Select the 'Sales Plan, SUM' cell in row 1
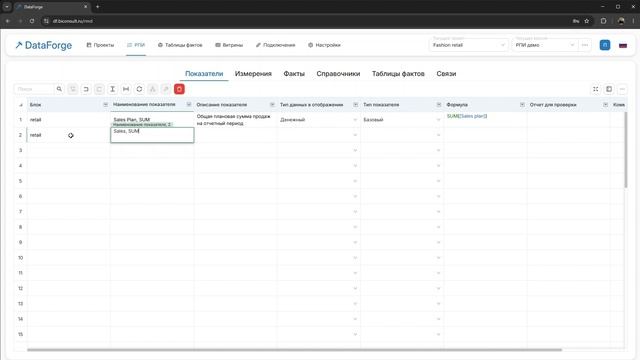The width and height of the screenshot is (640, 360). click(x=152, y=120)
